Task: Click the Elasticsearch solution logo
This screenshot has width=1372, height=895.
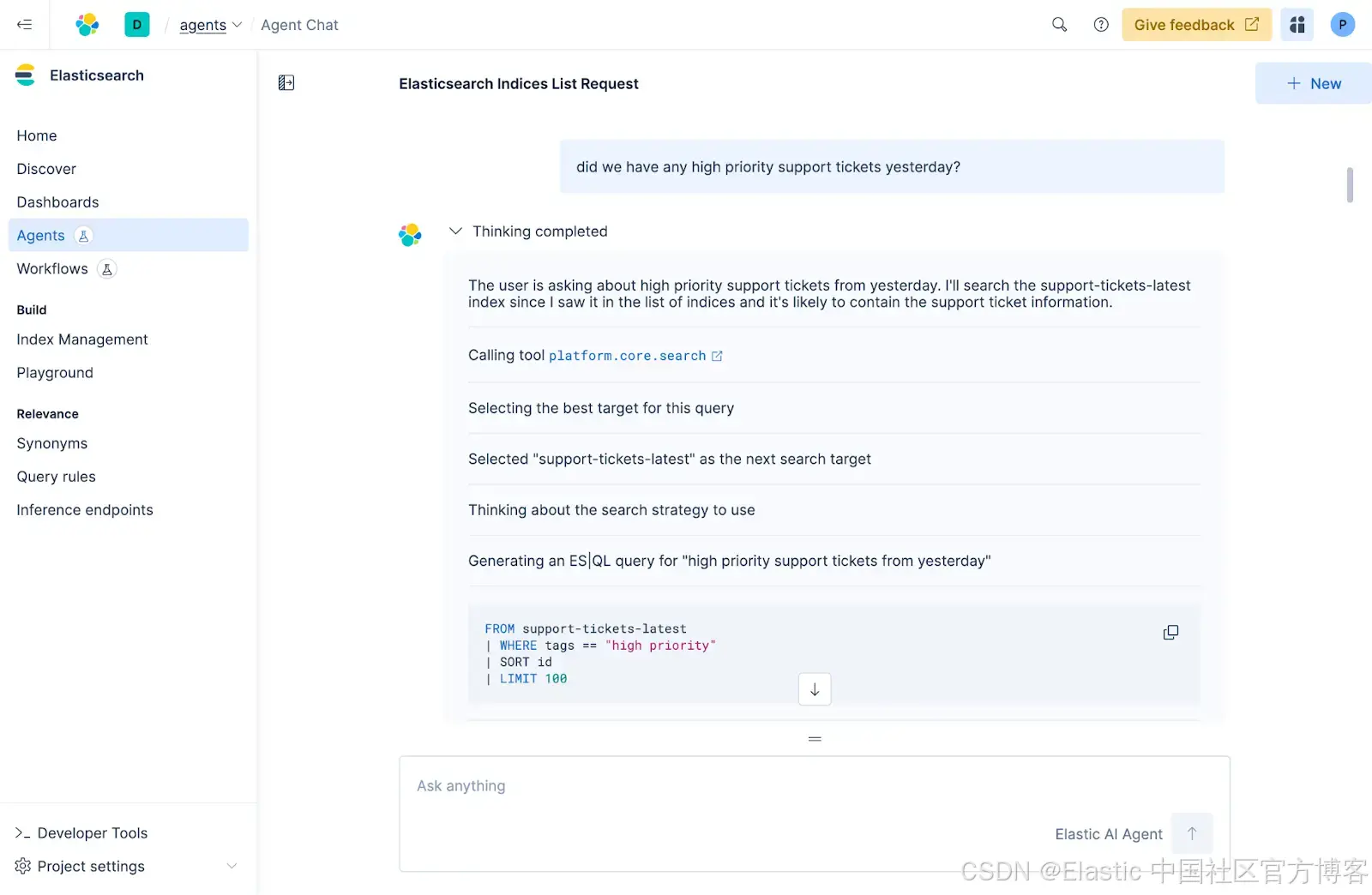Action: click(x=25, y=75)
